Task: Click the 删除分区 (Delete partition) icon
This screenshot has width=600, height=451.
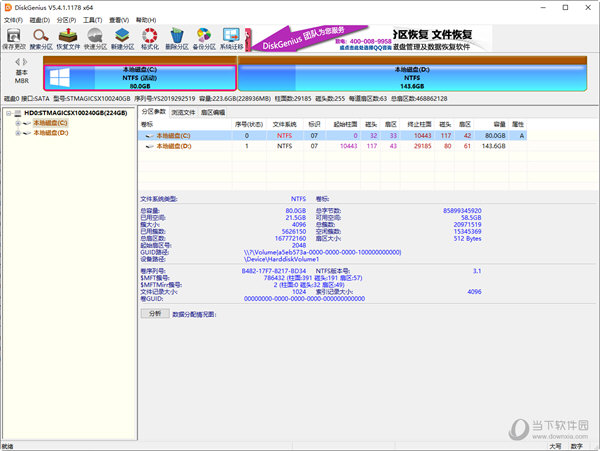Action: pyautogui.click(x=177, y=38)
